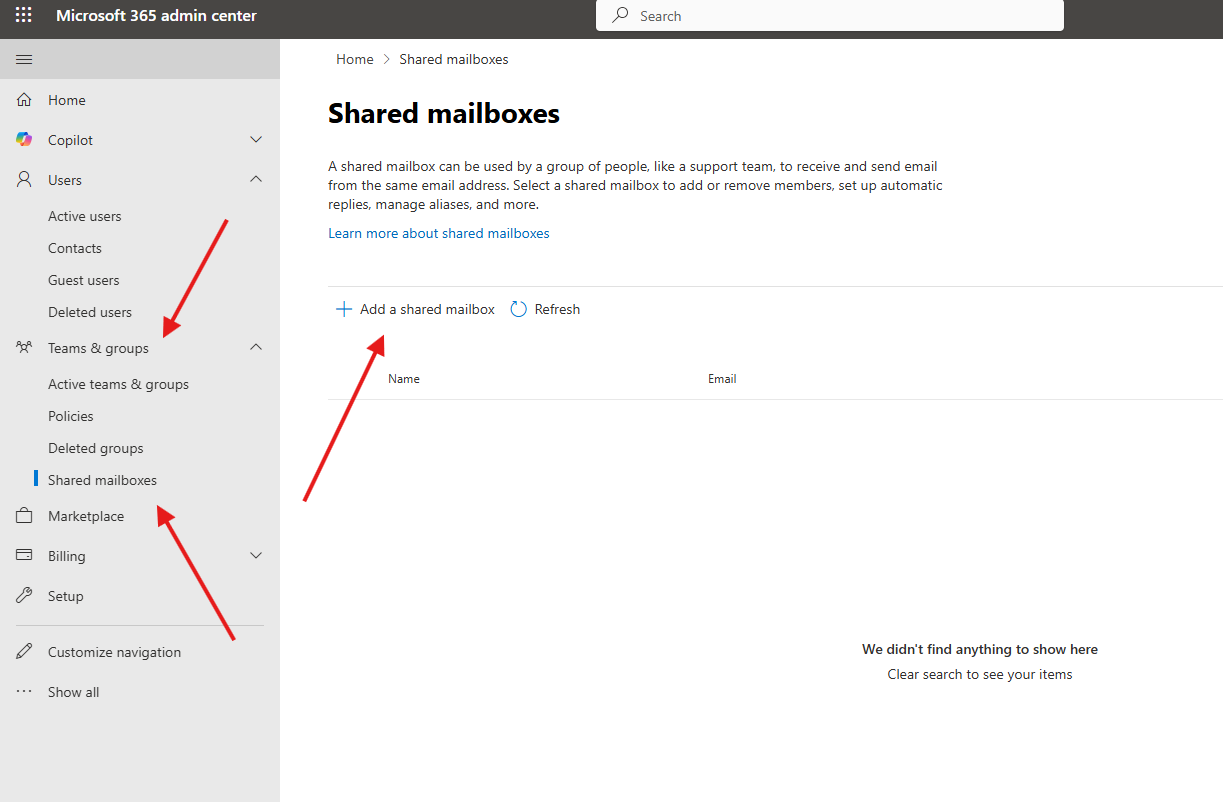
Task: Click the Marketplace bag icon
Action: (x=24, y=516)
